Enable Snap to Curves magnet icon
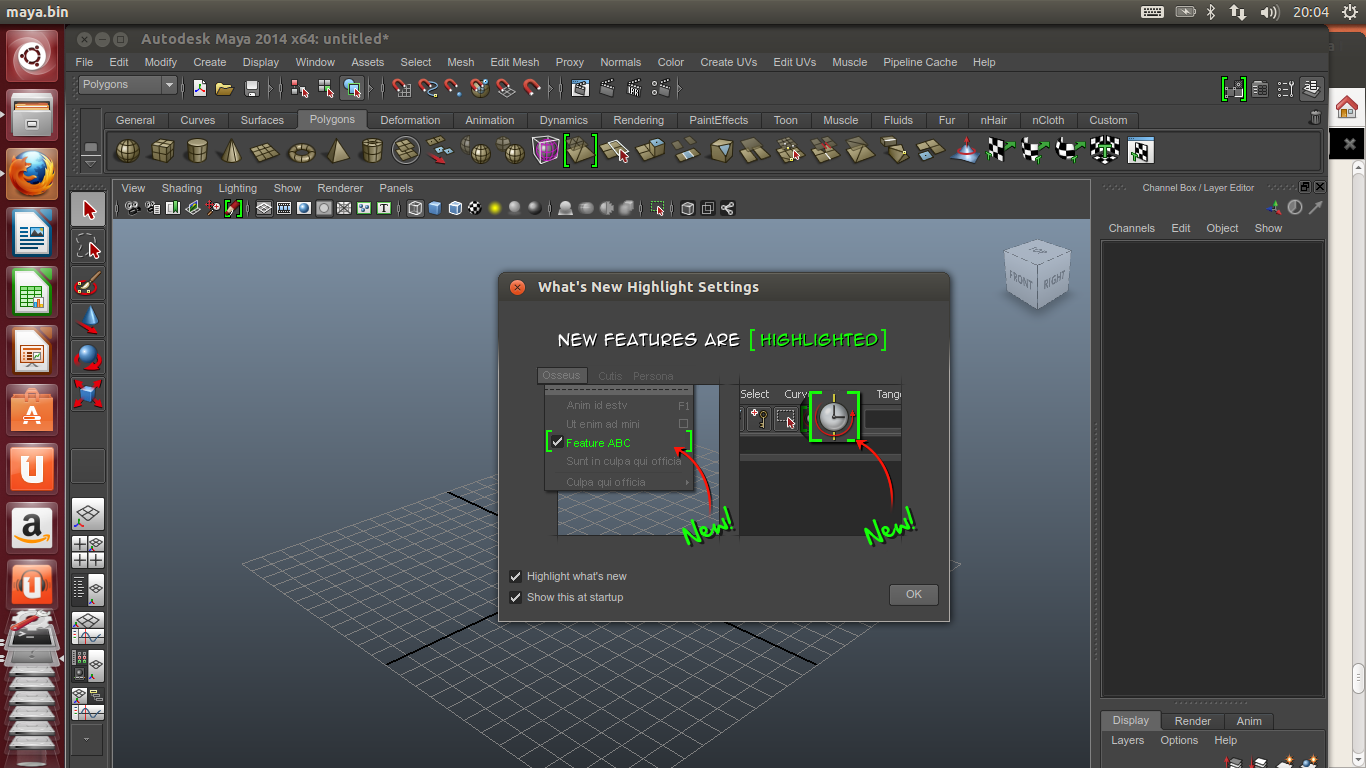This screenshot has height=768, width=1366. (428, 88)
